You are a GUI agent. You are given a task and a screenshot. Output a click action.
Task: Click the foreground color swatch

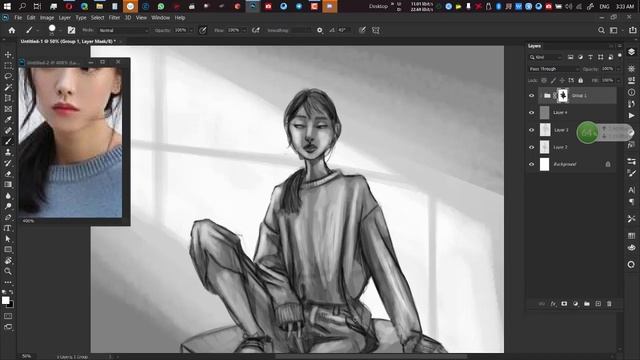(x=5, y=300)
